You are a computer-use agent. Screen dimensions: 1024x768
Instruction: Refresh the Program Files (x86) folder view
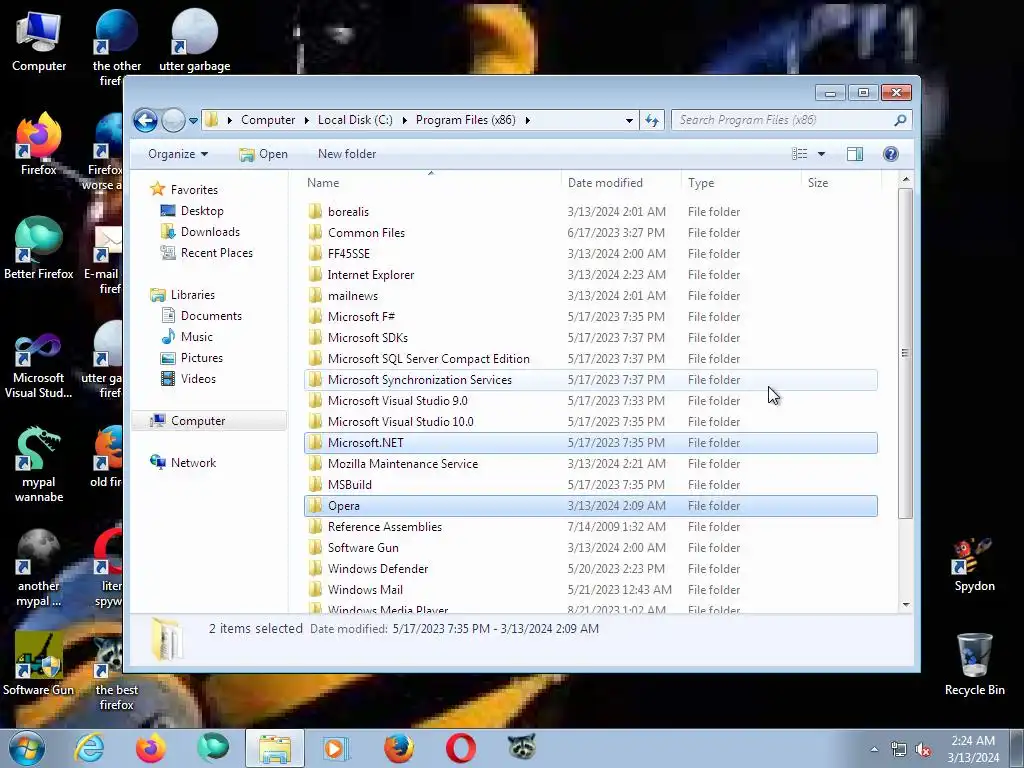(652, 120)
